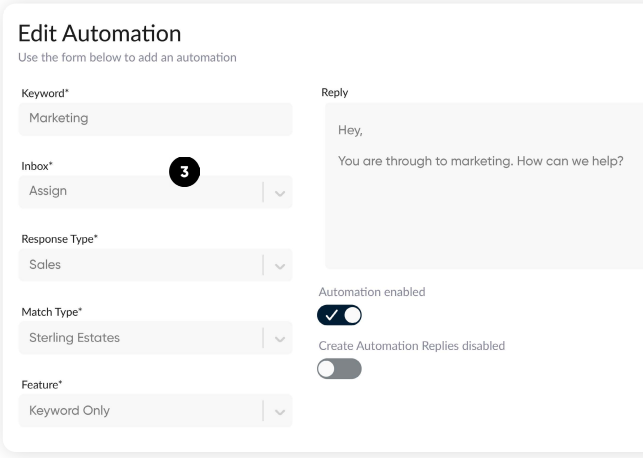Screen dimensions: 643x458
Task: Click the black number 3 badge
Action: click(183, 172)
